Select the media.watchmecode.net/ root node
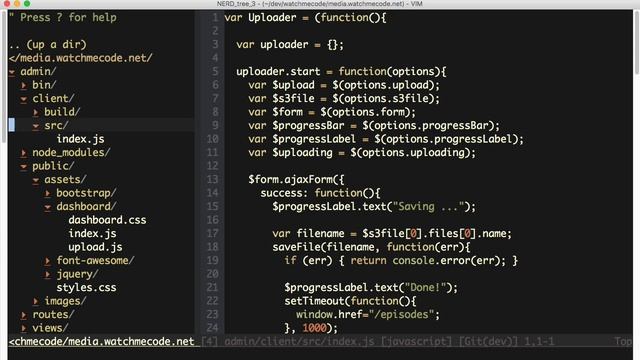The width and height of the screenshot is (640, 360). click(80, 58)
